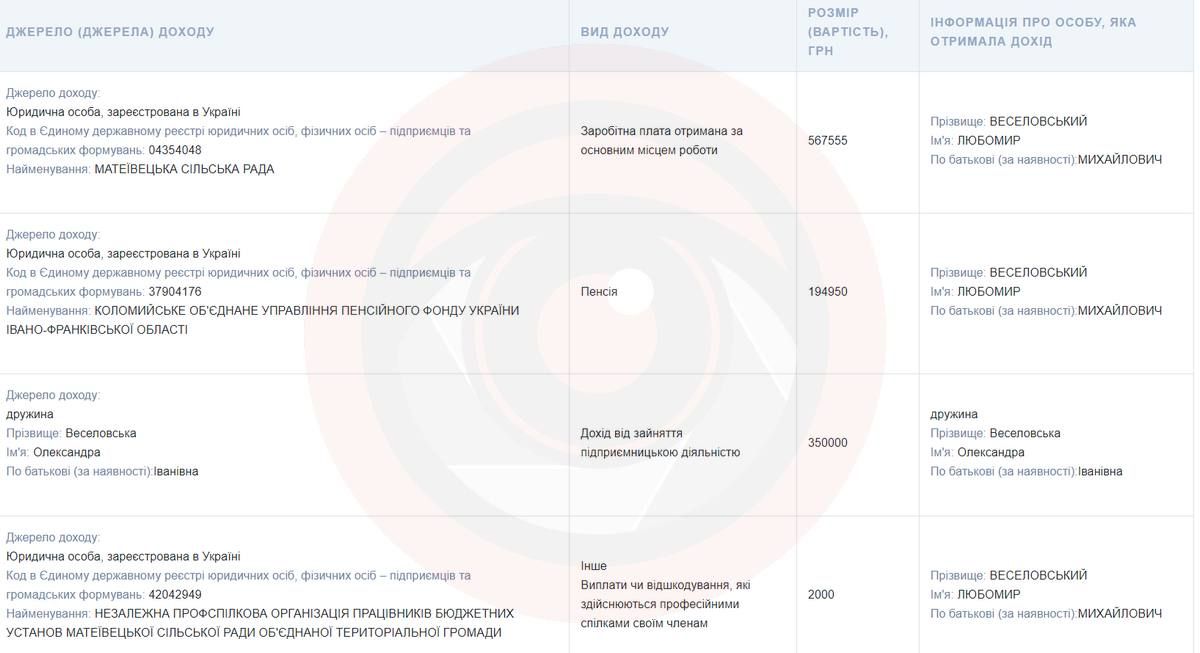Click the 'Джерело (джерела) доходу' column header

pyautogui.click(x=110, y=32)
